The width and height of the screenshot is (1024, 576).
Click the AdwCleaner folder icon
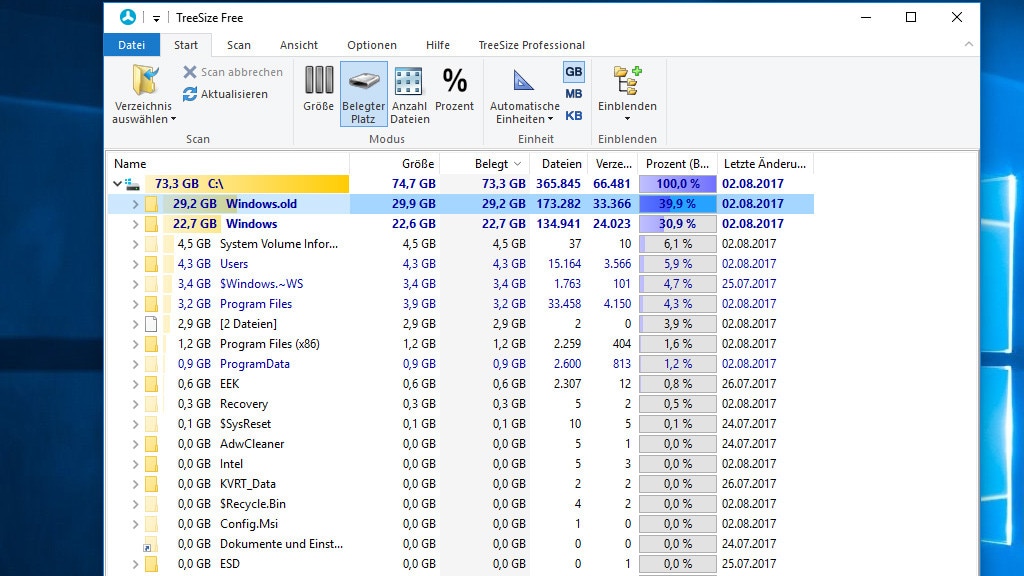151,444
